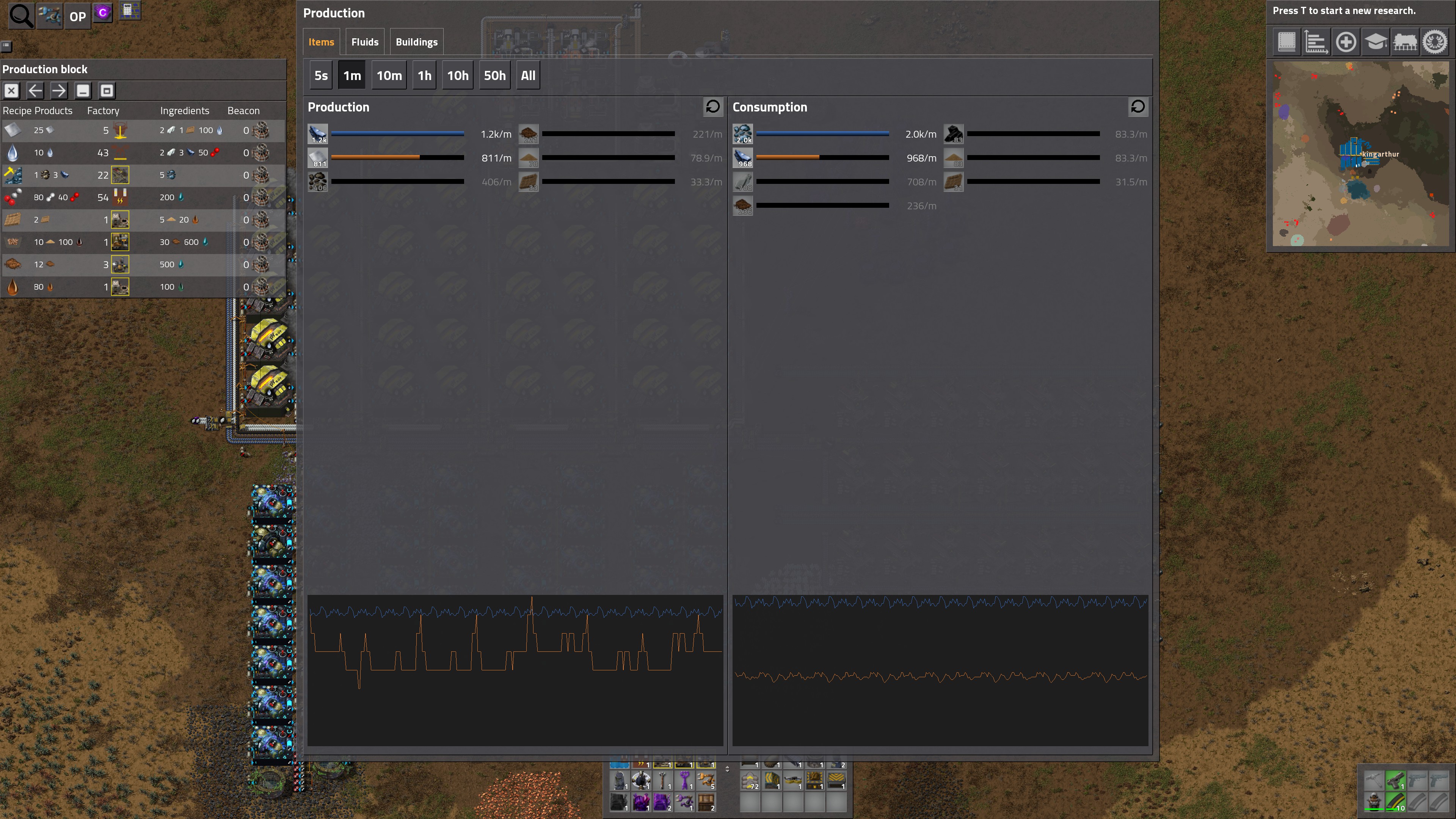Go back in Production block history
The width and height of the screenshot is (1456, 819).
tap(35, 91)
